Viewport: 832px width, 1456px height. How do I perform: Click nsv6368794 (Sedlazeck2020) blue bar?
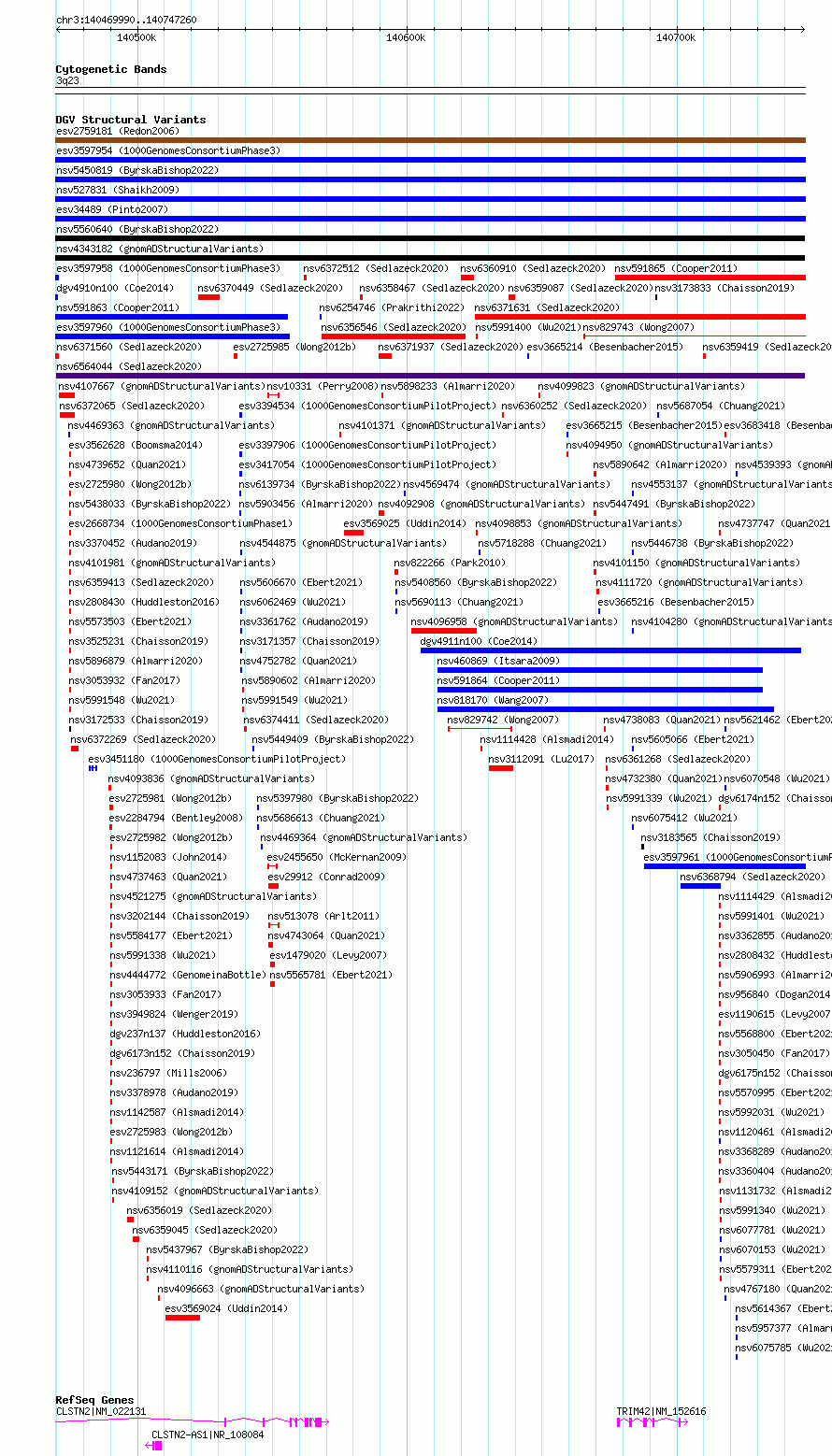tap(700, 886)
